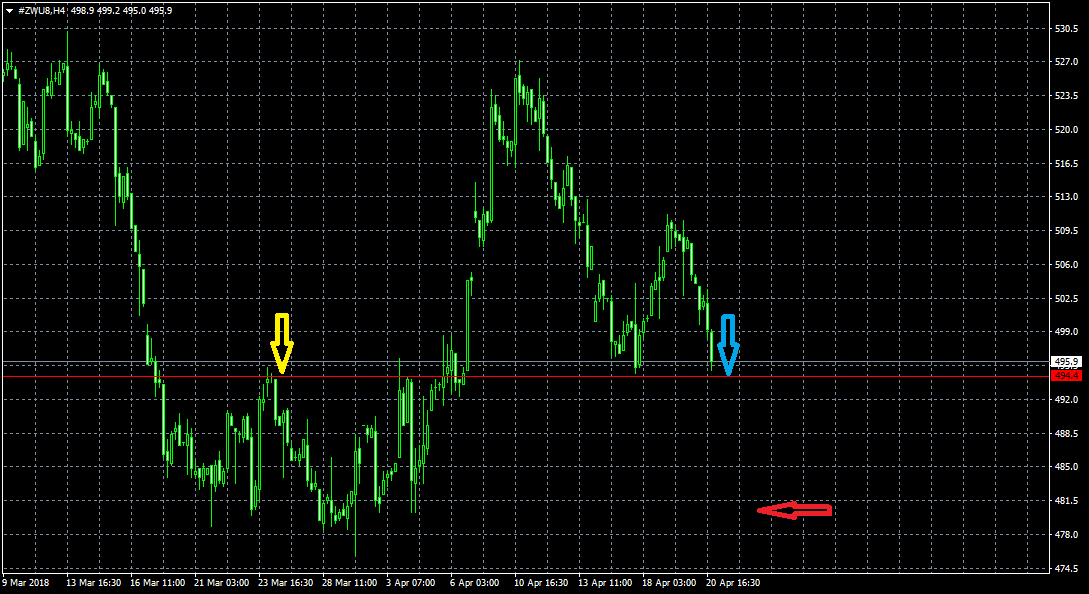Click the 6 Apr 03:00 time label
Screen dimensions: 1089x594
pyautogui.click(x=474, y=582)
